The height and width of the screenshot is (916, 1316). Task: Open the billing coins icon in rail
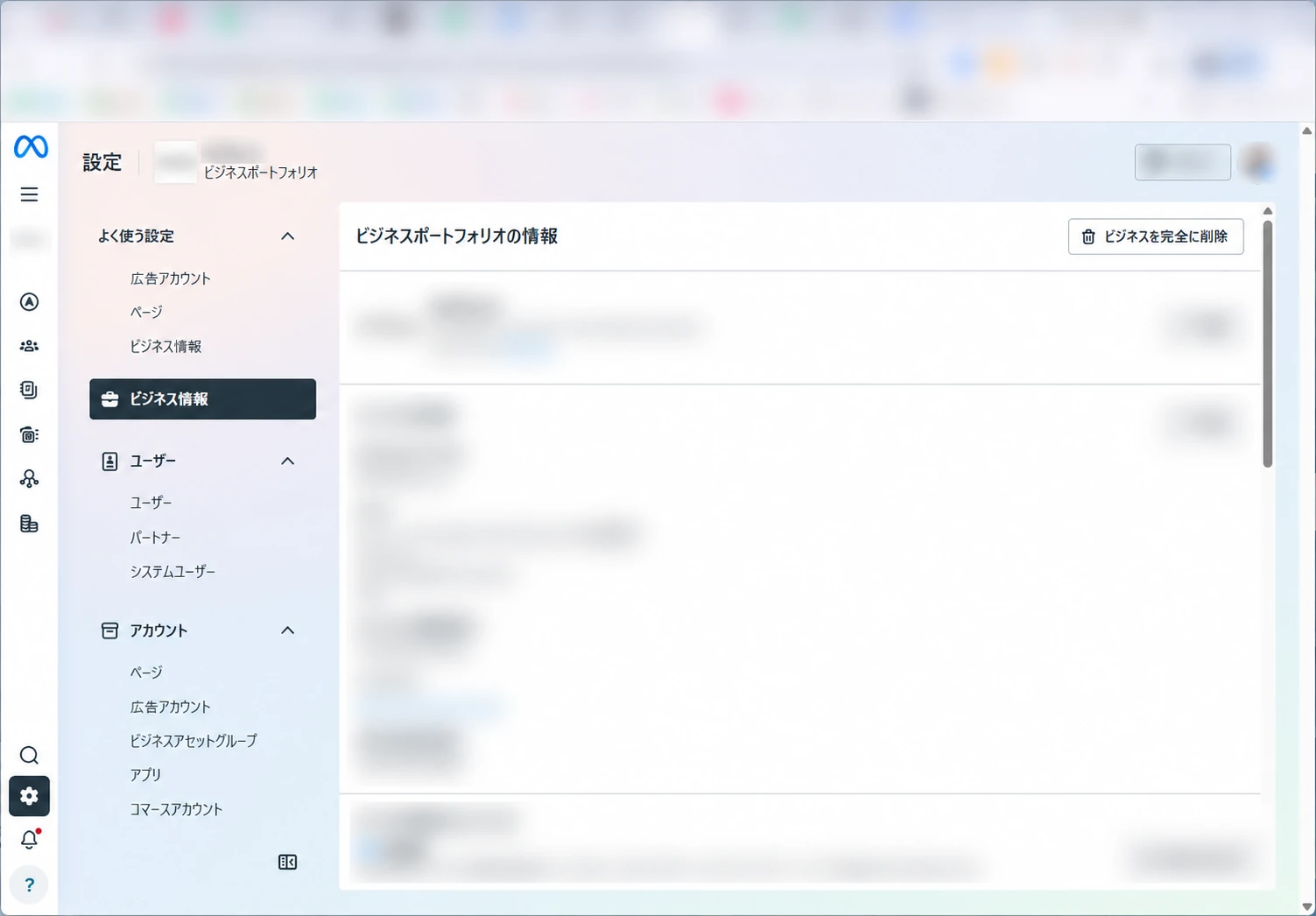click(29, 524)
